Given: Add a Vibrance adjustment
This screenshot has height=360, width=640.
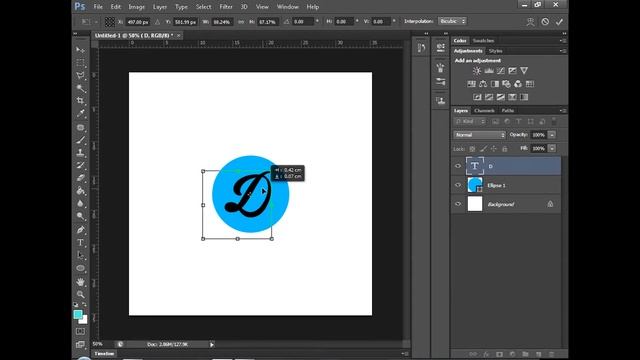Looking at the screenshot, I should point(524,71).
